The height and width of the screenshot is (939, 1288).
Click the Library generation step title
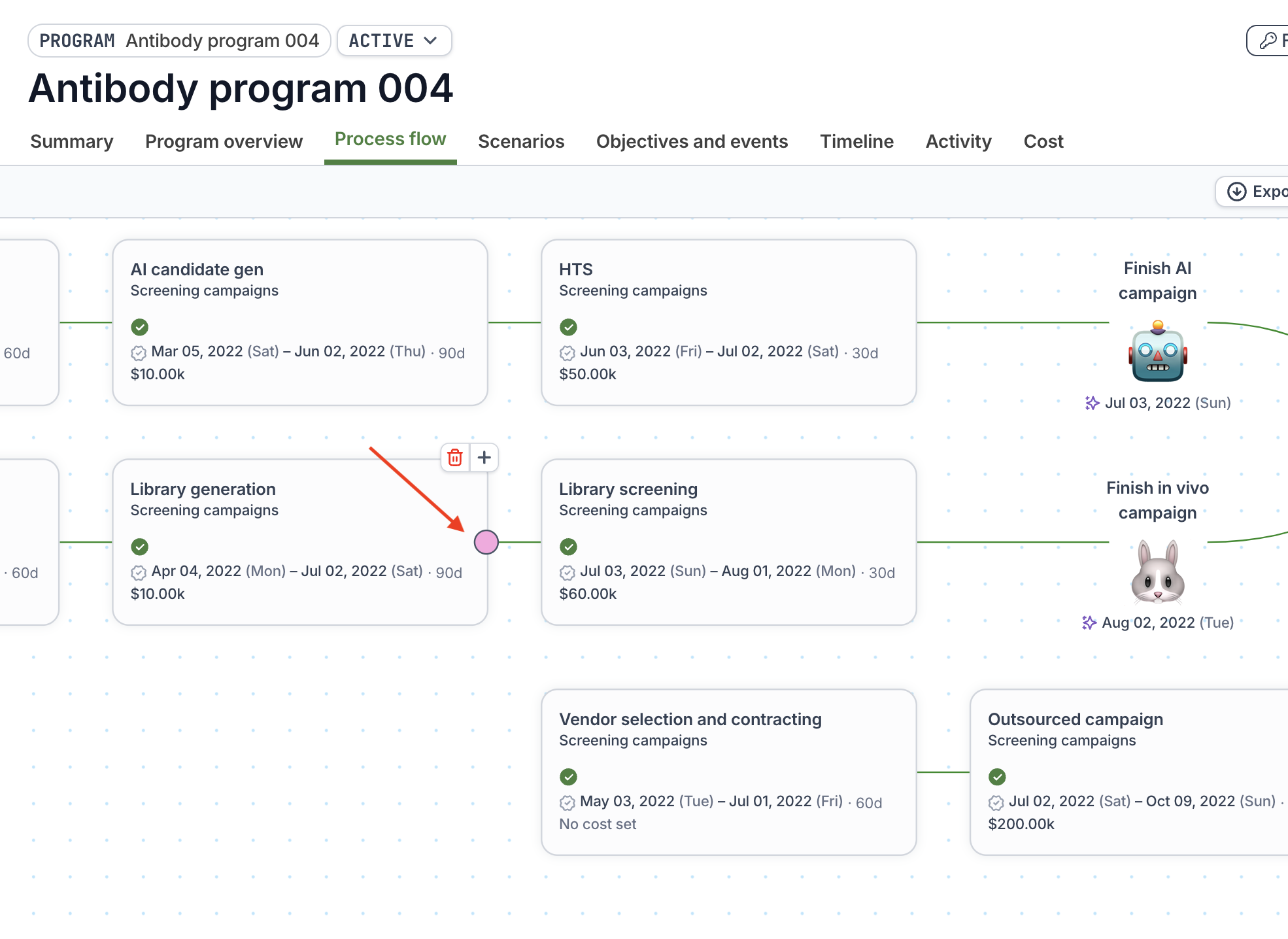(203, 489)
